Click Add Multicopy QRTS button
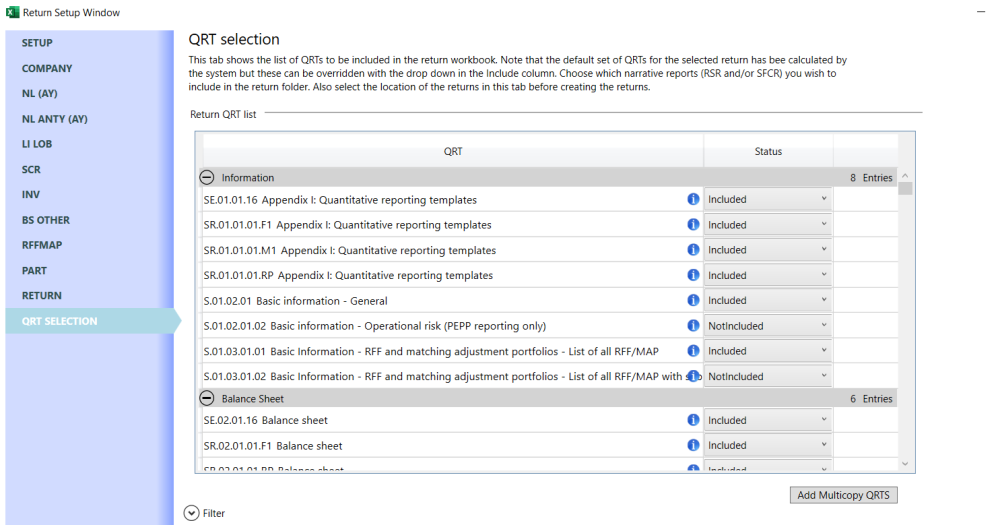The width and height of the screenshot is (1000, 525). coord(843,495)
